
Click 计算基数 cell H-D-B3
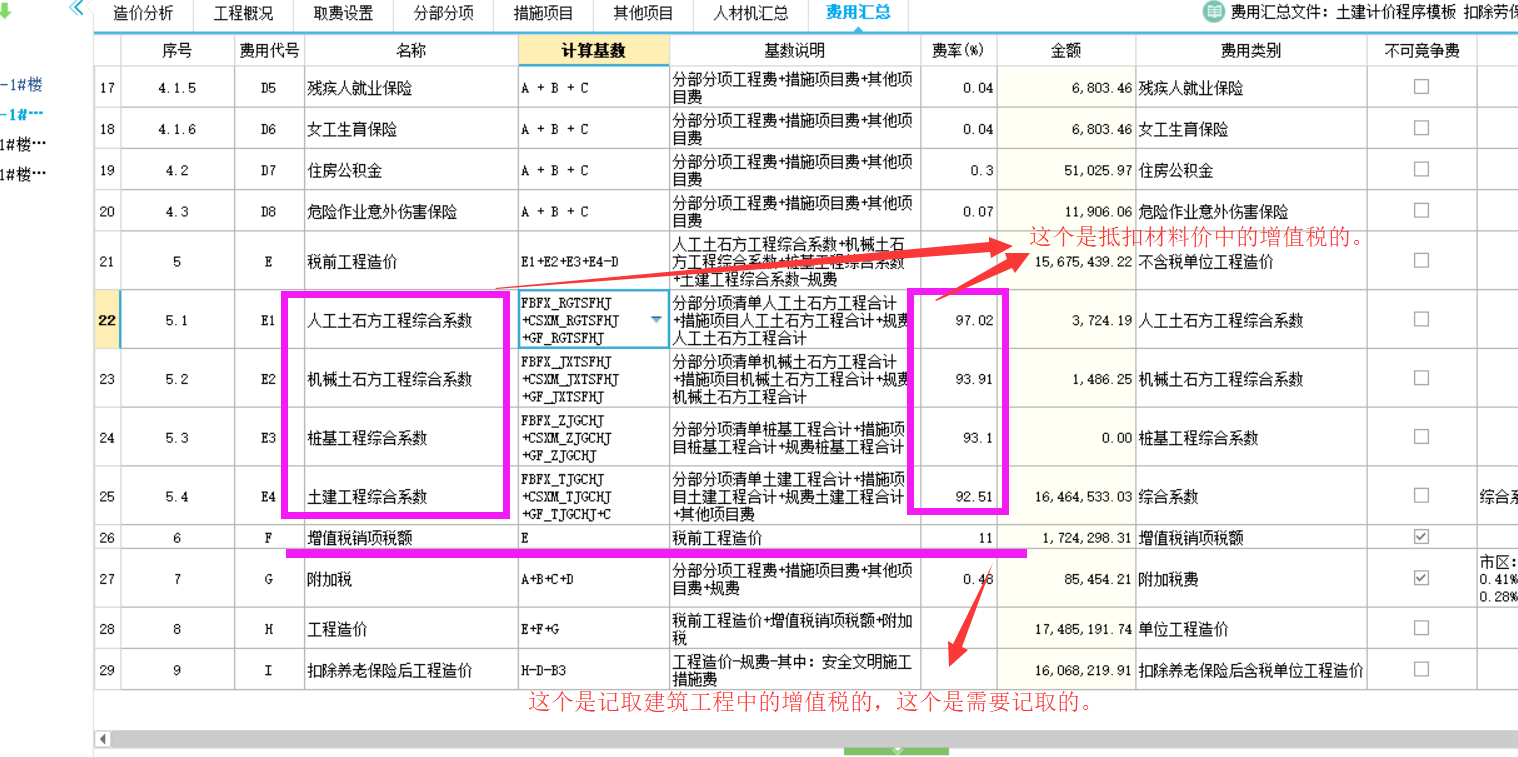(594, 670)
